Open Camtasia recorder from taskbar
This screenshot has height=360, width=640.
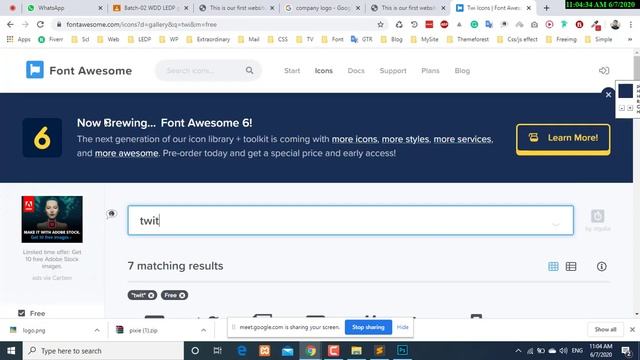(333, 351)
